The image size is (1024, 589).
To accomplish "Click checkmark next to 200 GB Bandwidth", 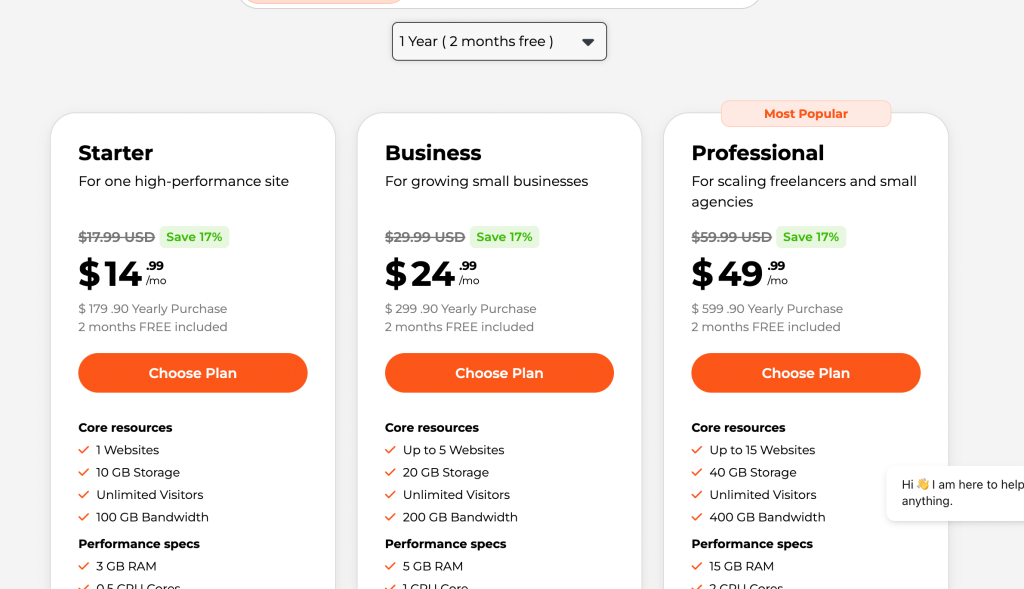I will (391, 517).
